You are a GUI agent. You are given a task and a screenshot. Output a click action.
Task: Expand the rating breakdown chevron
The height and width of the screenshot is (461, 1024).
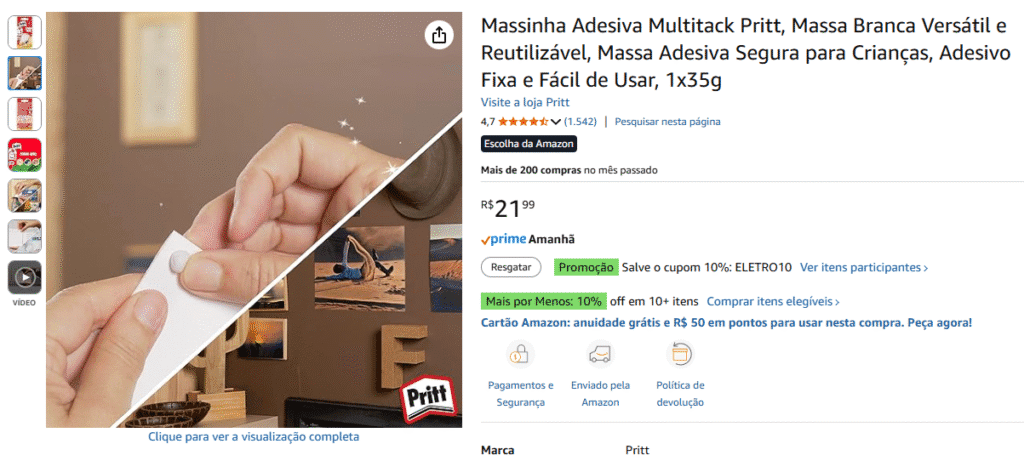click(x=556, y=121)
